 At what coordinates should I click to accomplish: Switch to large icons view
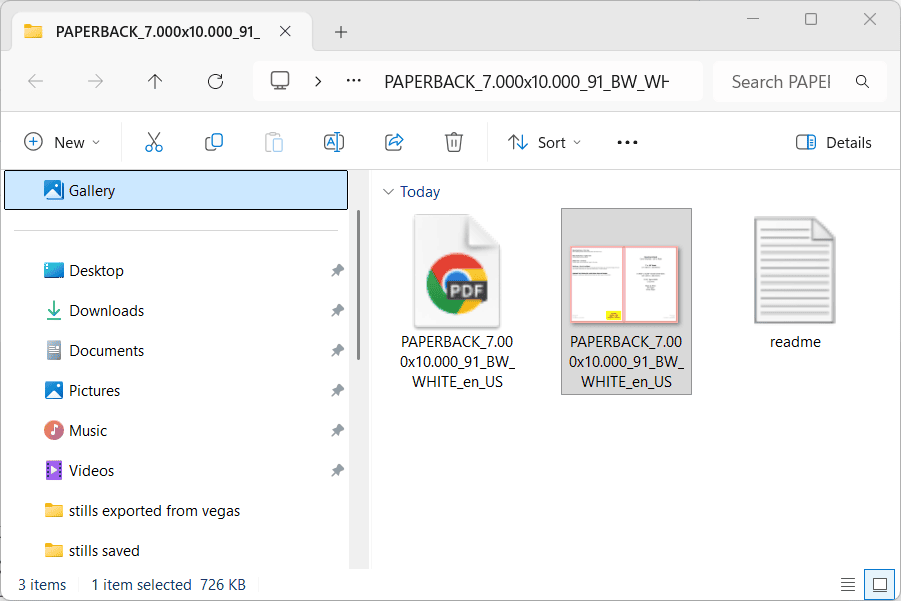point(880,585)
